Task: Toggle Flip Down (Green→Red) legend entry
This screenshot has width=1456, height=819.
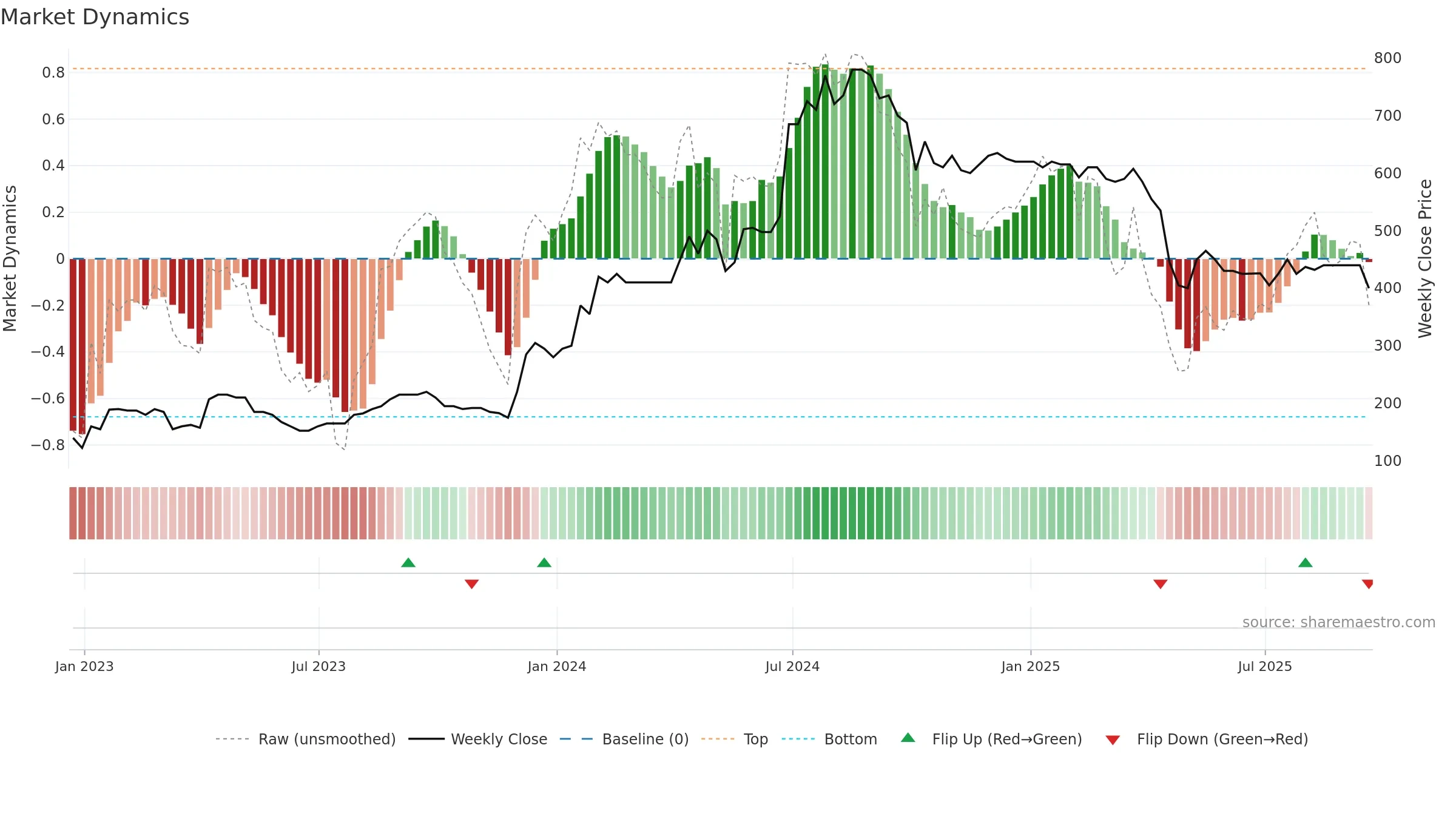Action: tap(1207, 739)
